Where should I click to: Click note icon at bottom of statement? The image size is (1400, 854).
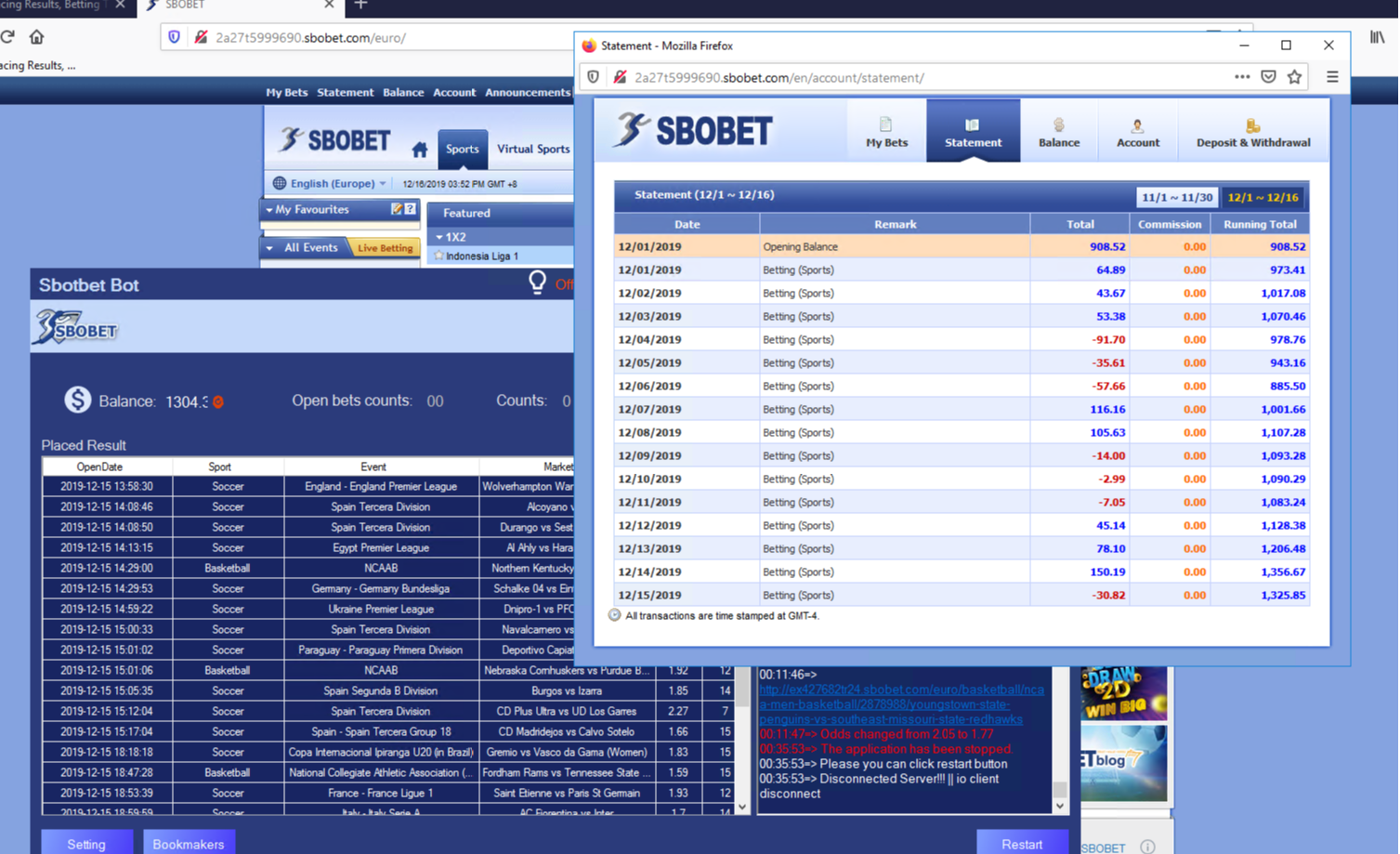[x=614, y=615]
